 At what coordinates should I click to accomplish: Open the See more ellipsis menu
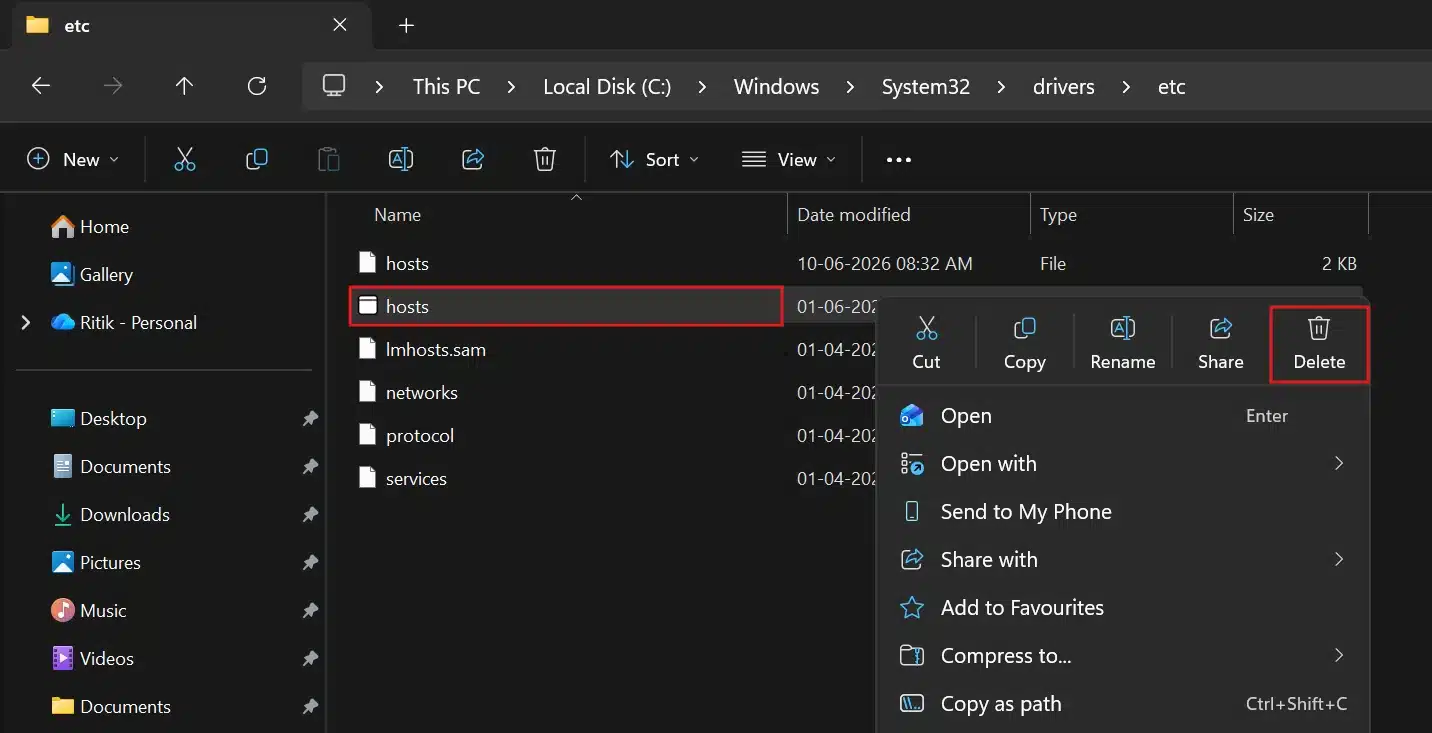(899, 160)
